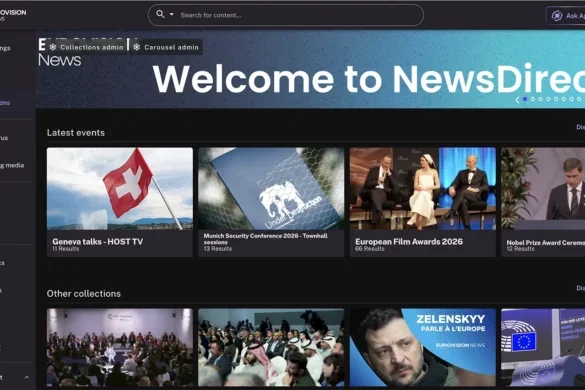The width and height of the screenshot is (585, 390).
Task: Click '66 Results' under European Film Awards
Action: (370, 249)
